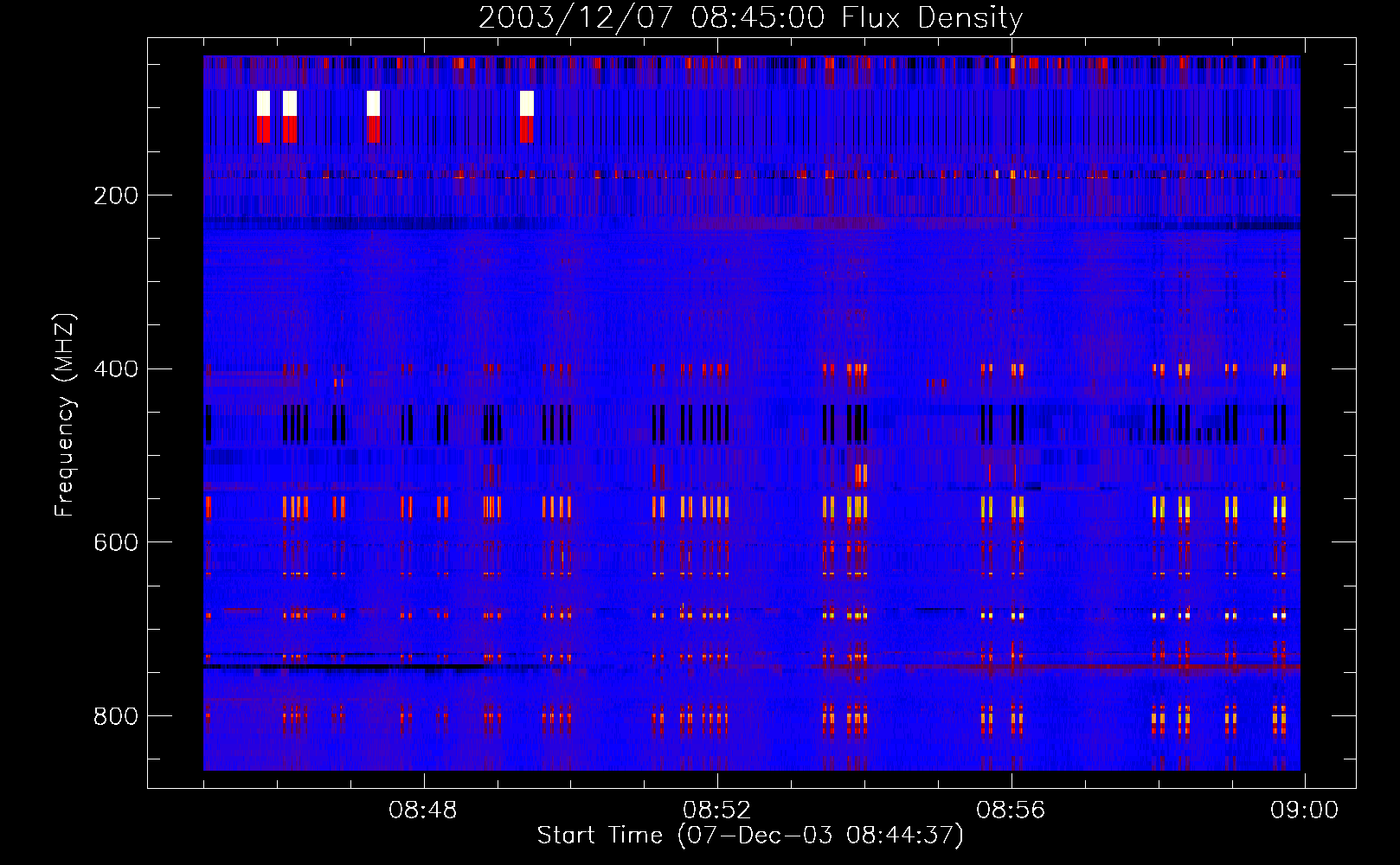Click the 09:00 time tick label

[x=1304, y=811]
